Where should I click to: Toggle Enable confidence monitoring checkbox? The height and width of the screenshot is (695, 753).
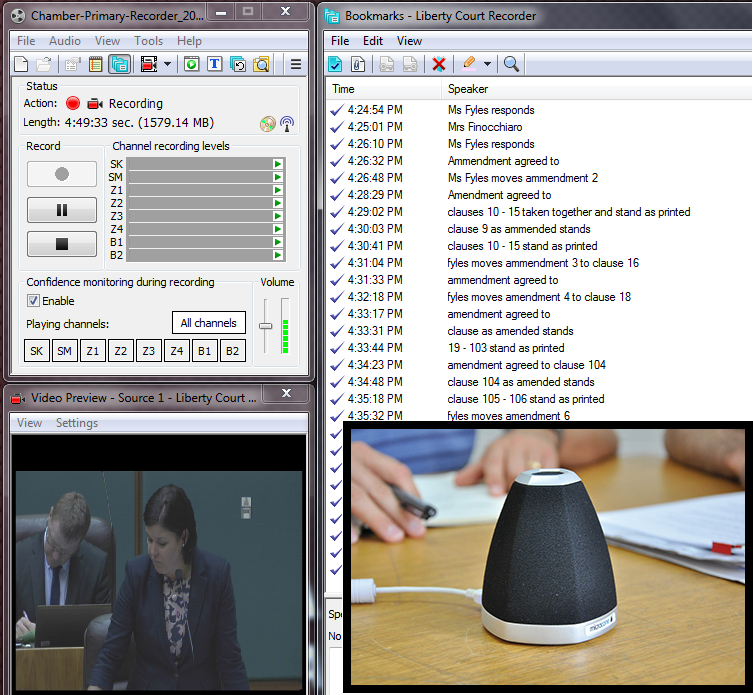click(33, 301)
